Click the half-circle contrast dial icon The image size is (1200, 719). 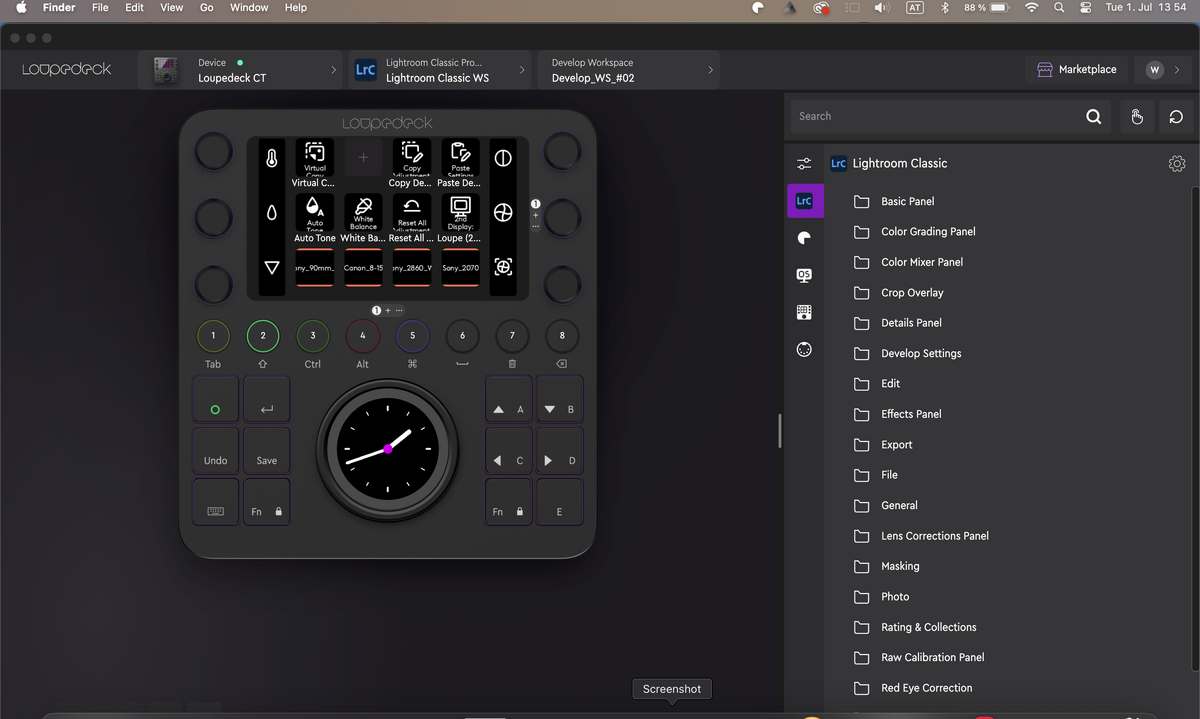pyautogui.click(x=503, y=158)
